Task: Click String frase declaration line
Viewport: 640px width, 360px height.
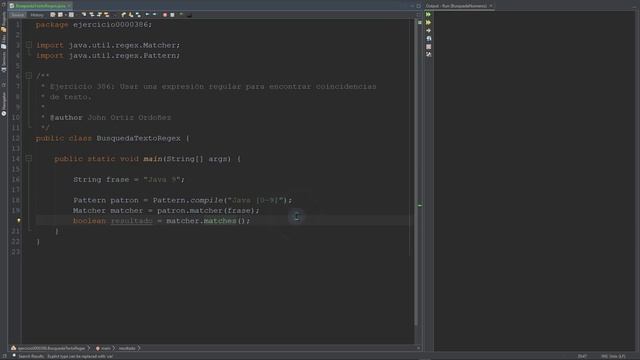Action: pyautogui.click(x=129, y=180)
